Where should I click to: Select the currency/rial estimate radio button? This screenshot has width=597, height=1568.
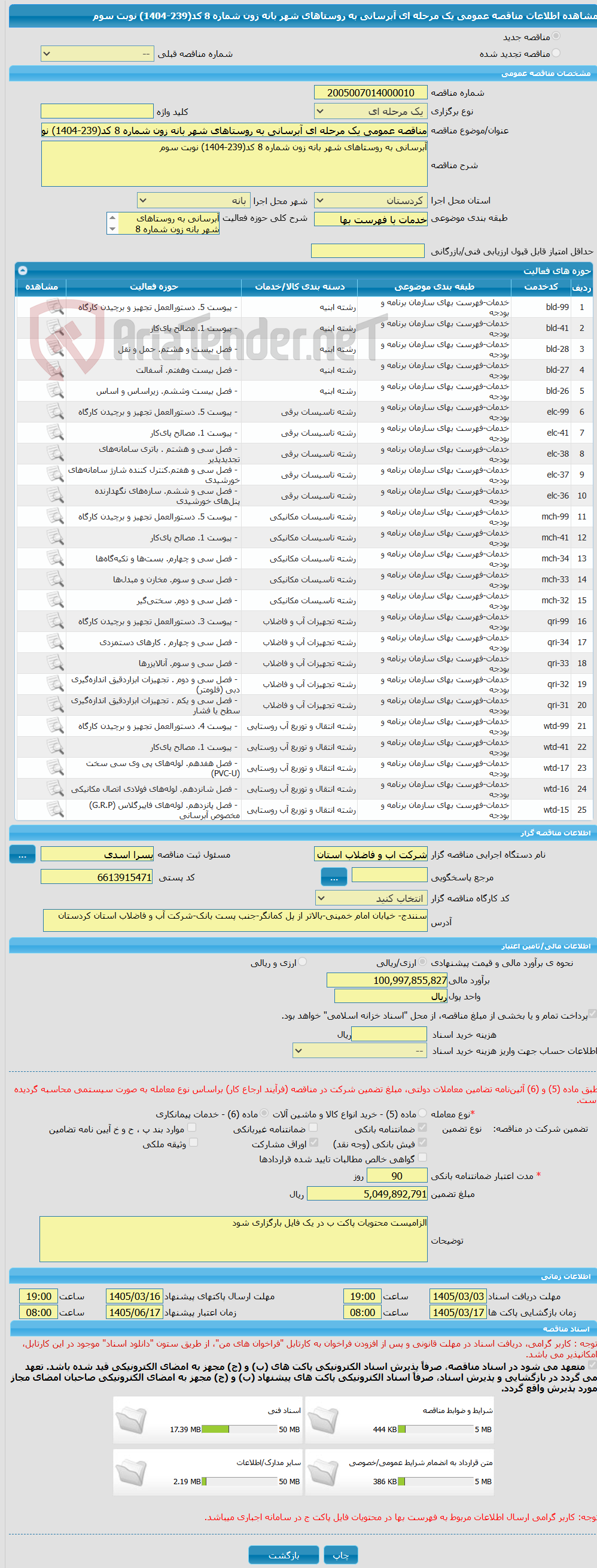pos(423,962)
